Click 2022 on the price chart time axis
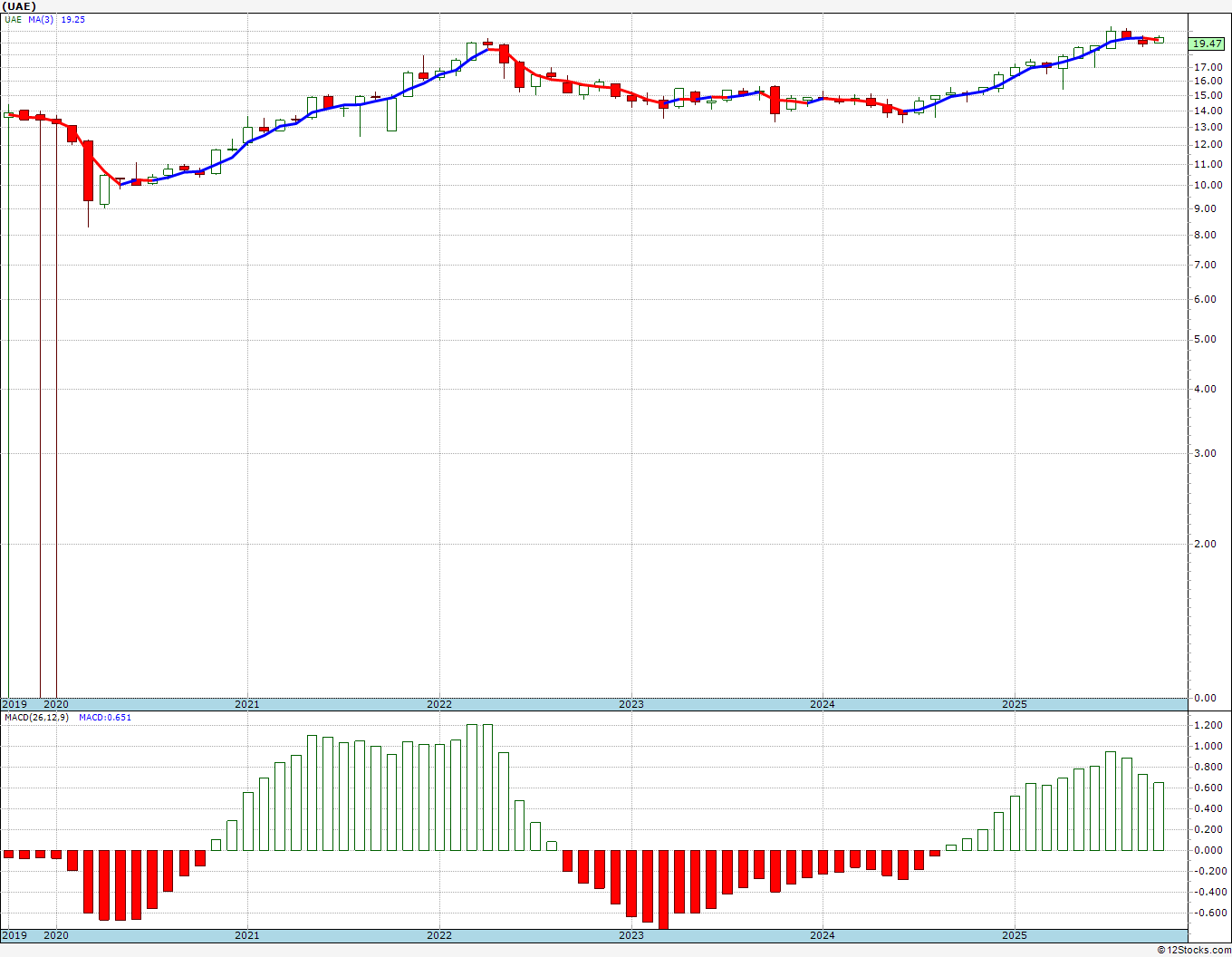 tap(439, 704)
